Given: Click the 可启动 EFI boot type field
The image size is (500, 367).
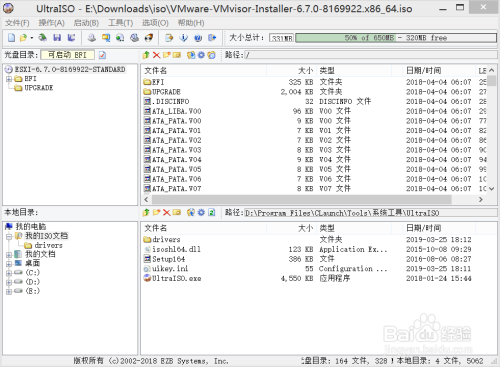Looking at the screenshot, I should click(x=67, y=55).
